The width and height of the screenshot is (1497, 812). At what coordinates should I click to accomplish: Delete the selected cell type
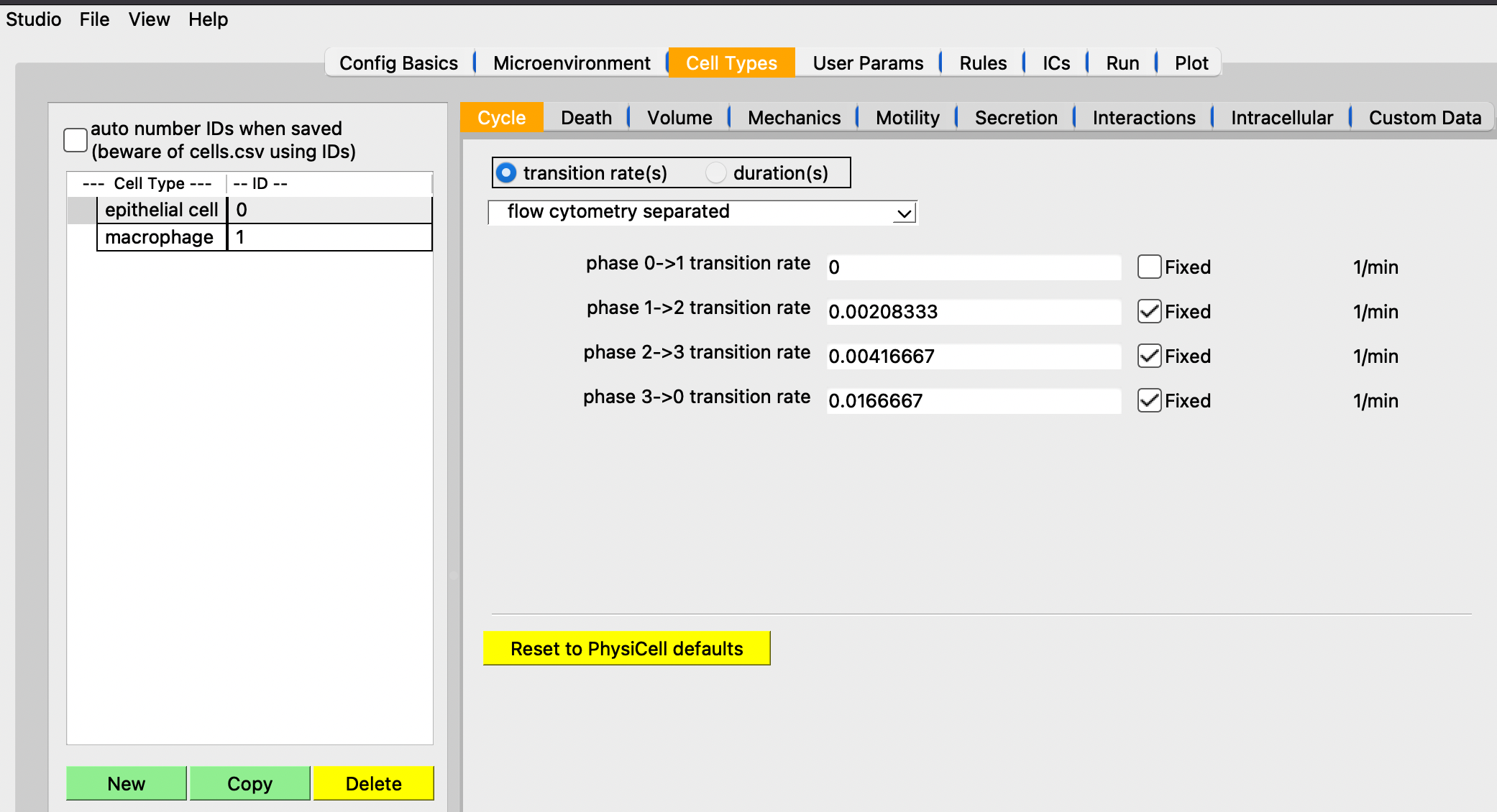tap(374, 783)
